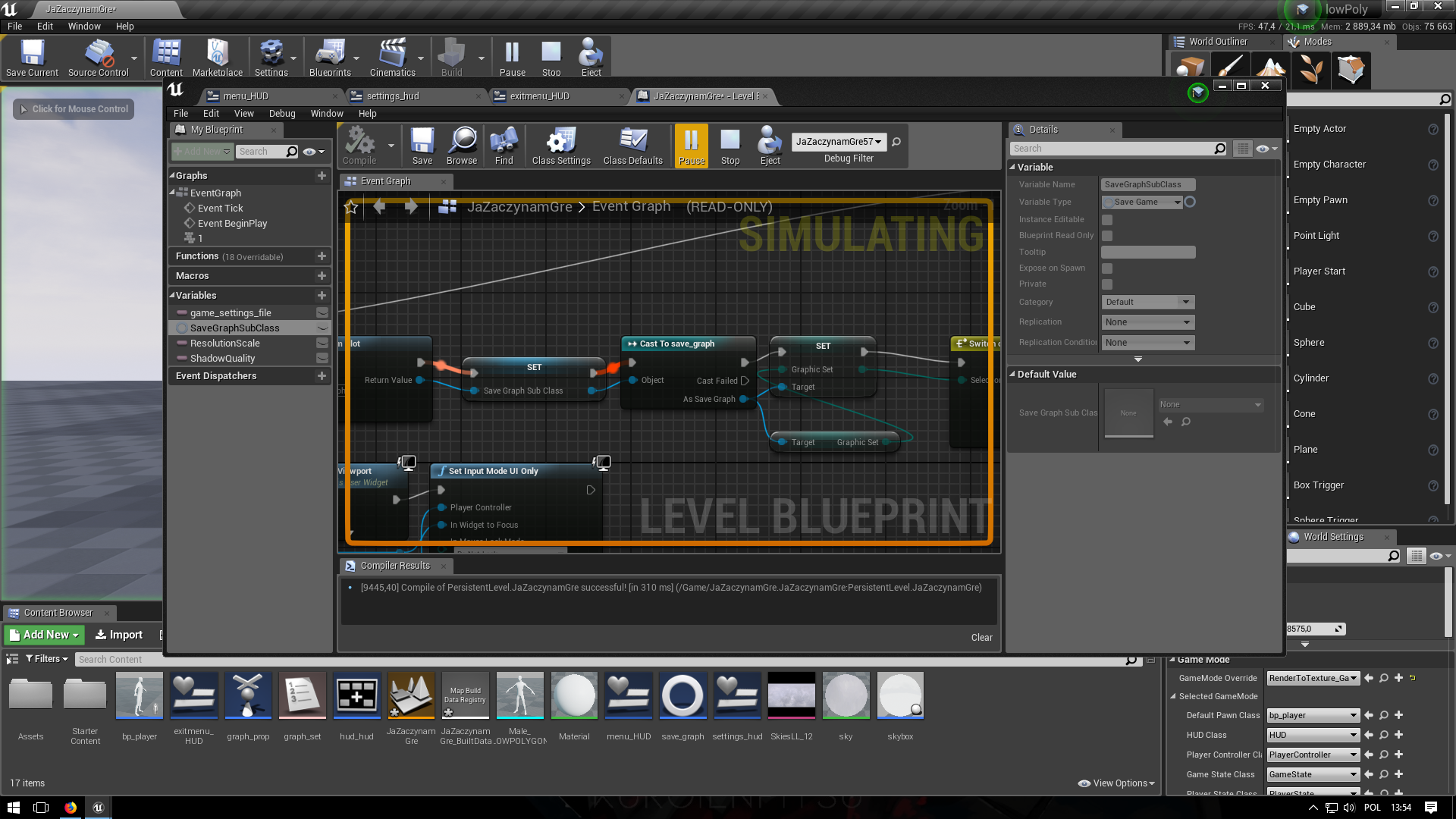The height and width of the screenshot is (819, 1456).
Task: Open Window menu in main editor
Action: pos(84,26)
